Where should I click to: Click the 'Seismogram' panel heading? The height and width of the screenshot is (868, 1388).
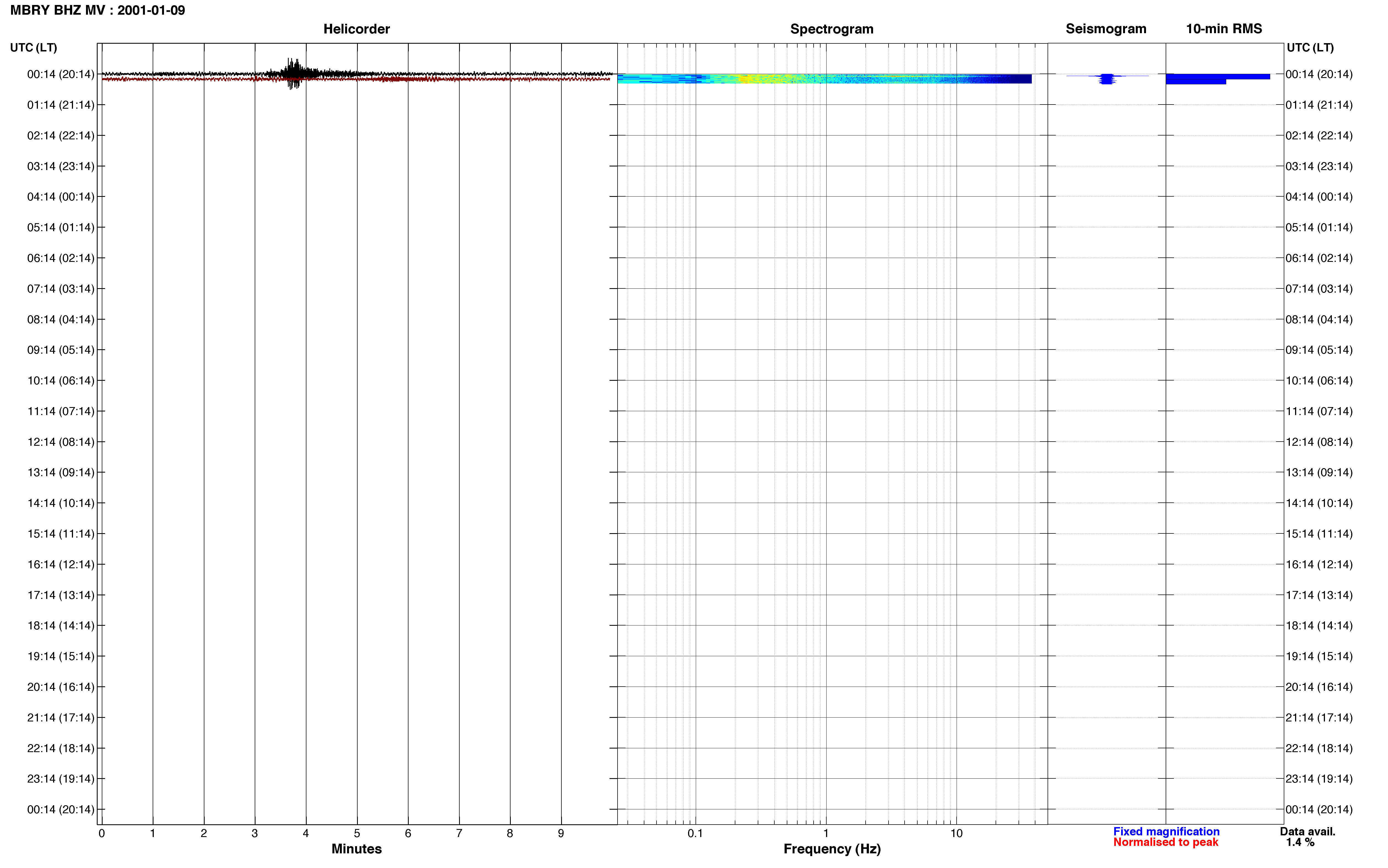click(1106, 29)
